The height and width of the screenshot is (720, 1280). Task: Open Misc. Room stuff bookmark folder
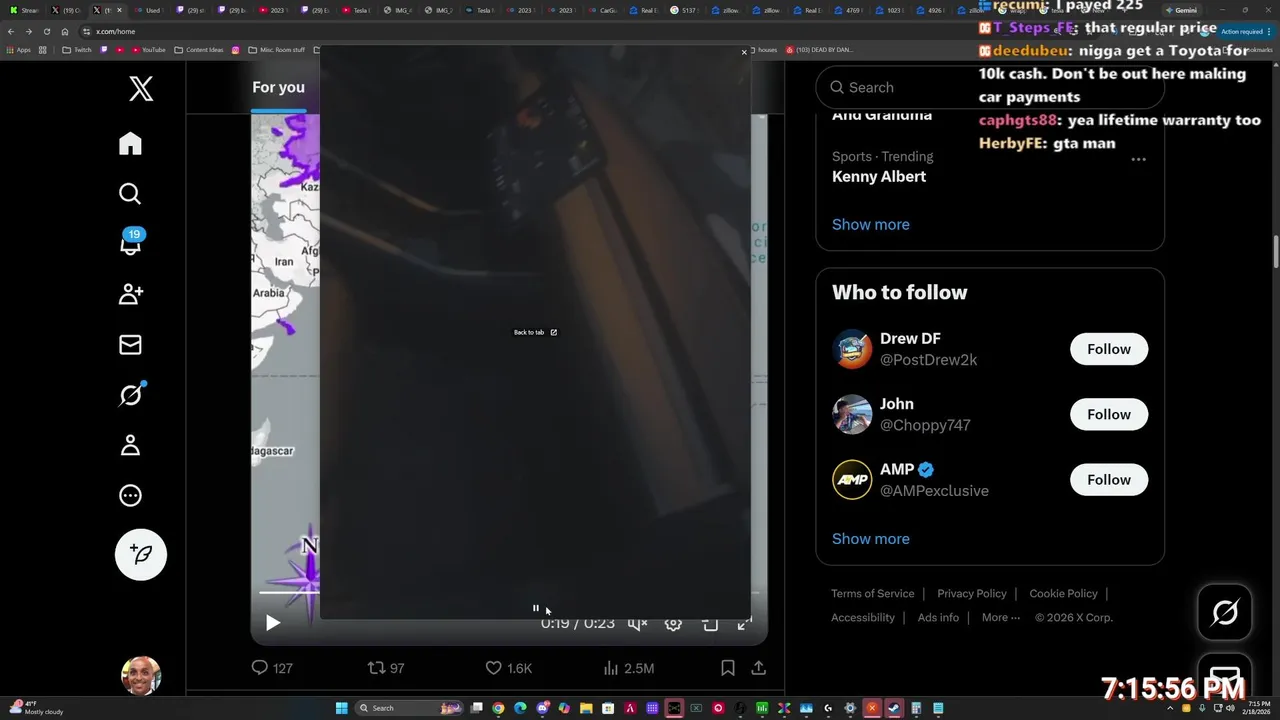click(x=275, y=50)
